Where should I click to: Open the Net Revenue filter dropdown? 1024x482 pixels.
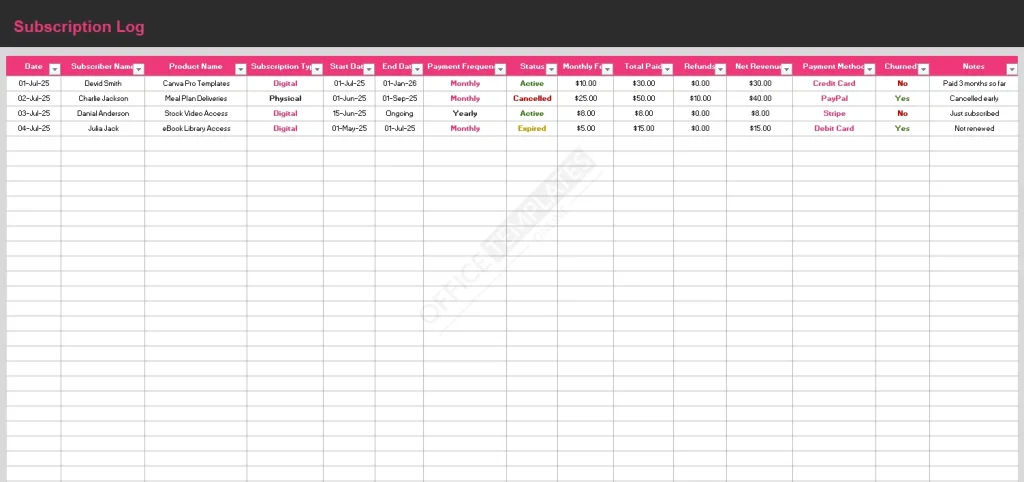point(786,69)
